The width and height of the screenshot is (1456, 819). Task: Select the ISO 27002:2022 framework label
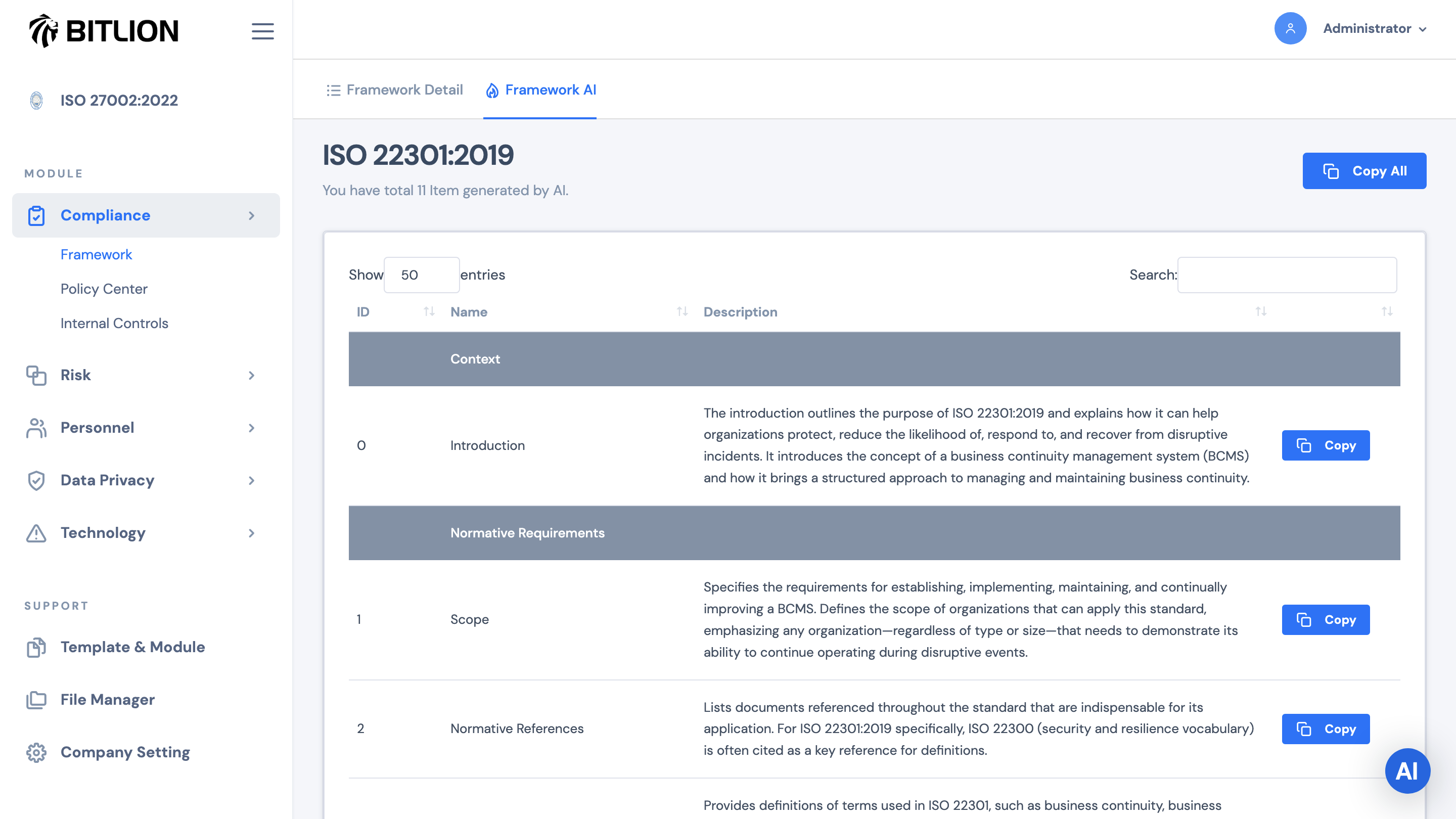119,101
